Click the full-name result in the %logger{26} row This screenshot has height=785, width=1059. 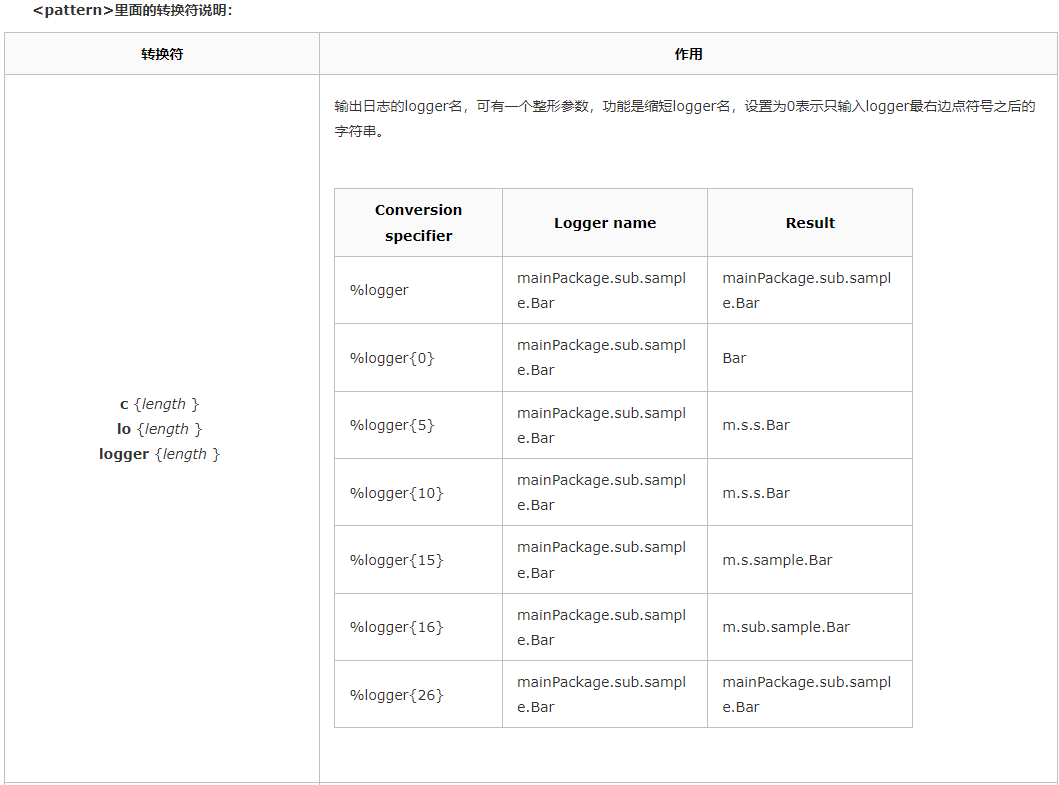coord(810,694)
